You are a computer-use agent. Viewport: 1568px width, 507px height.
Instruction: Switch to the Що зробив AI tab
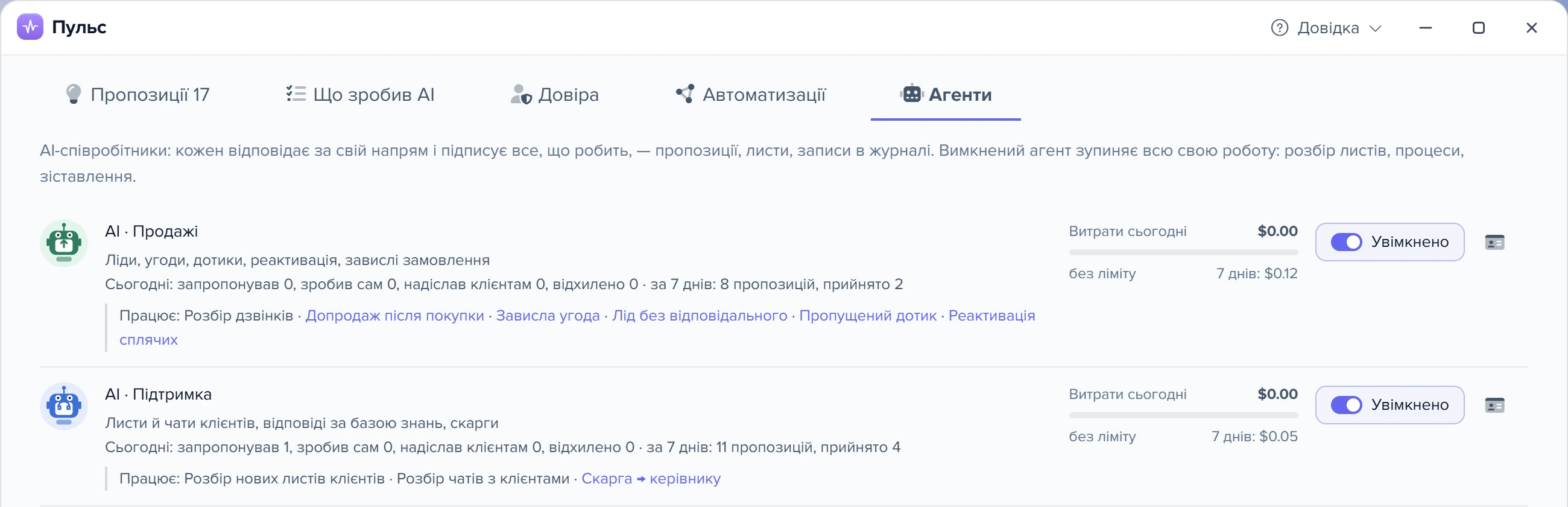(361, 94)
